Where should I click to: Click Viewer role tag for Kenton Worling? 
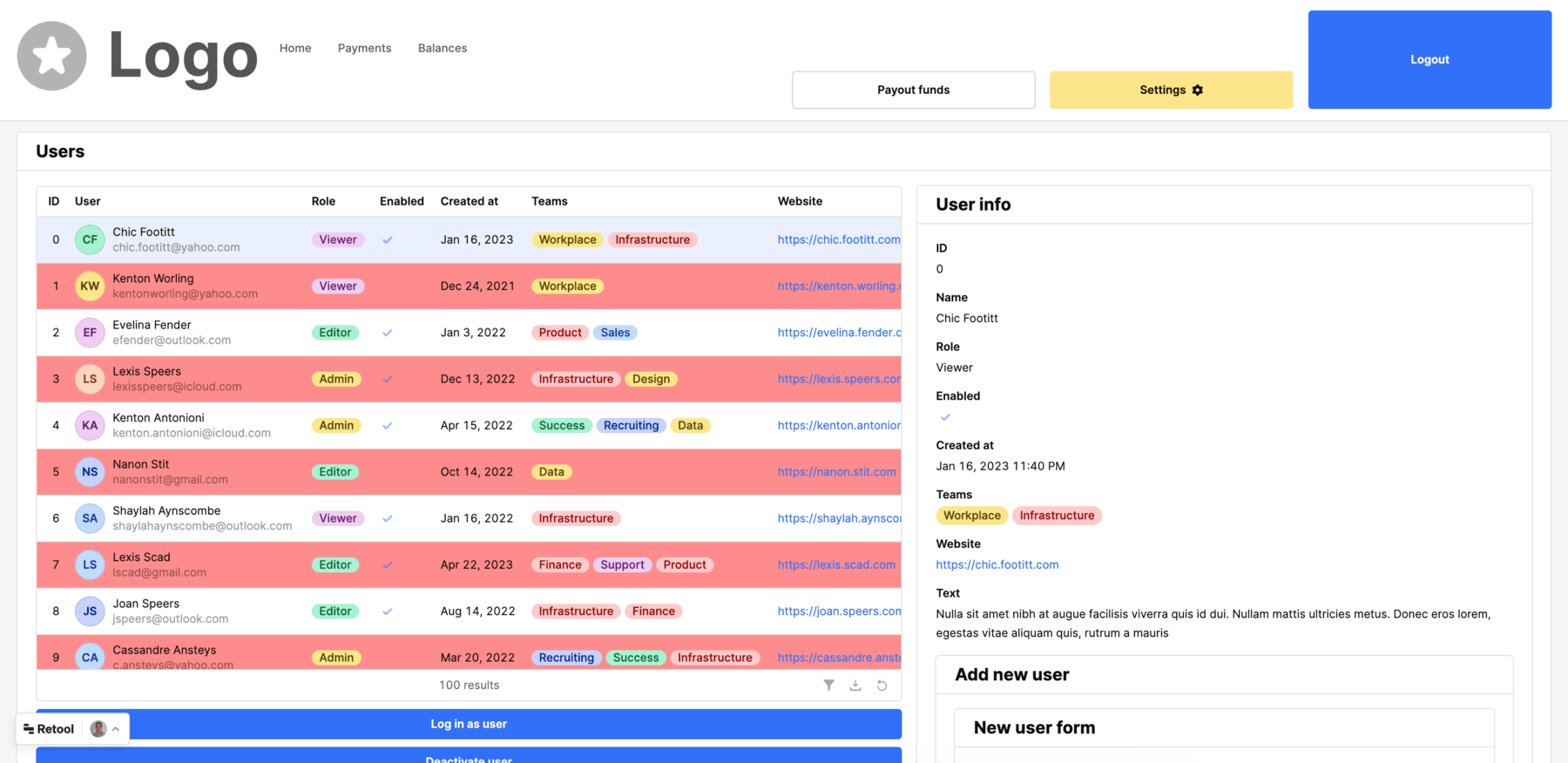point(338,286)
